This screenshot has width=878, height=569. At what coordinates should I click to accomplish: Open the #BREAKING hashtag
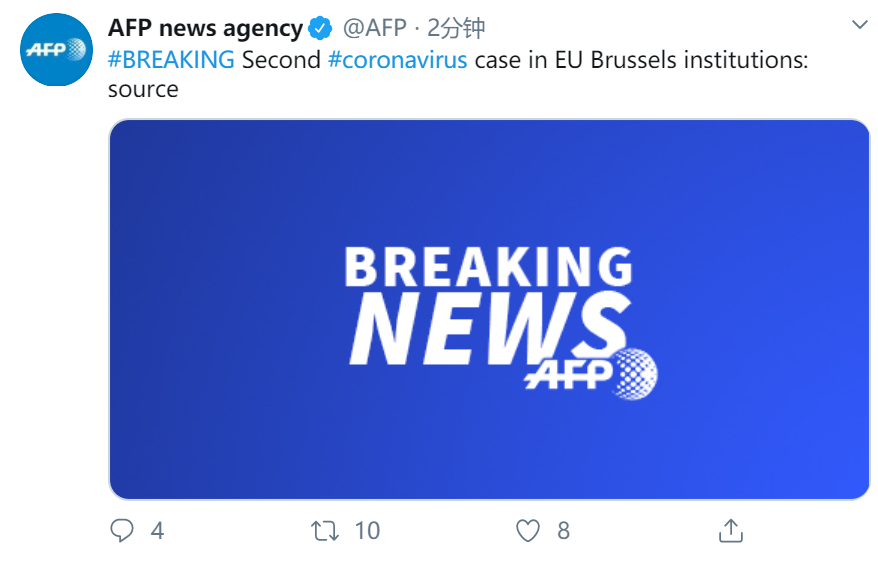pyautogui.click(x=171, y=59)
